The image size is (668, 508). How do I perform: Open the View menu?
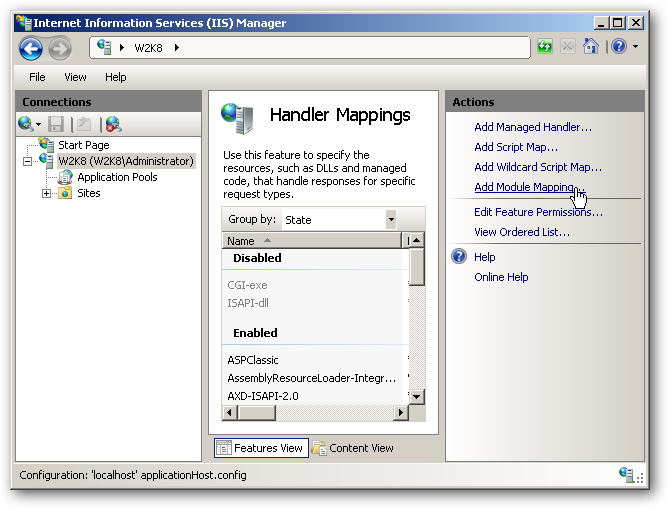click(75, 77)
